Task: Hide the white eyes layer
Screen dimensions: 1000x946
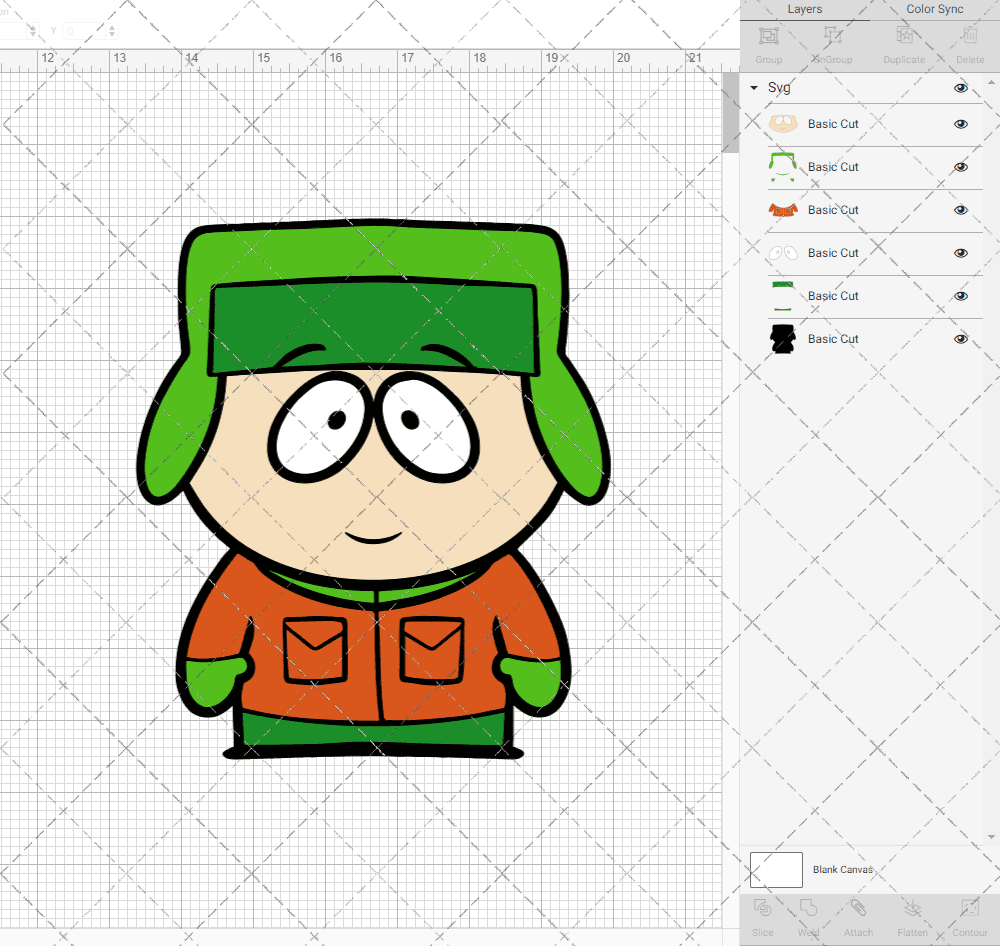Action: (960, 253)
